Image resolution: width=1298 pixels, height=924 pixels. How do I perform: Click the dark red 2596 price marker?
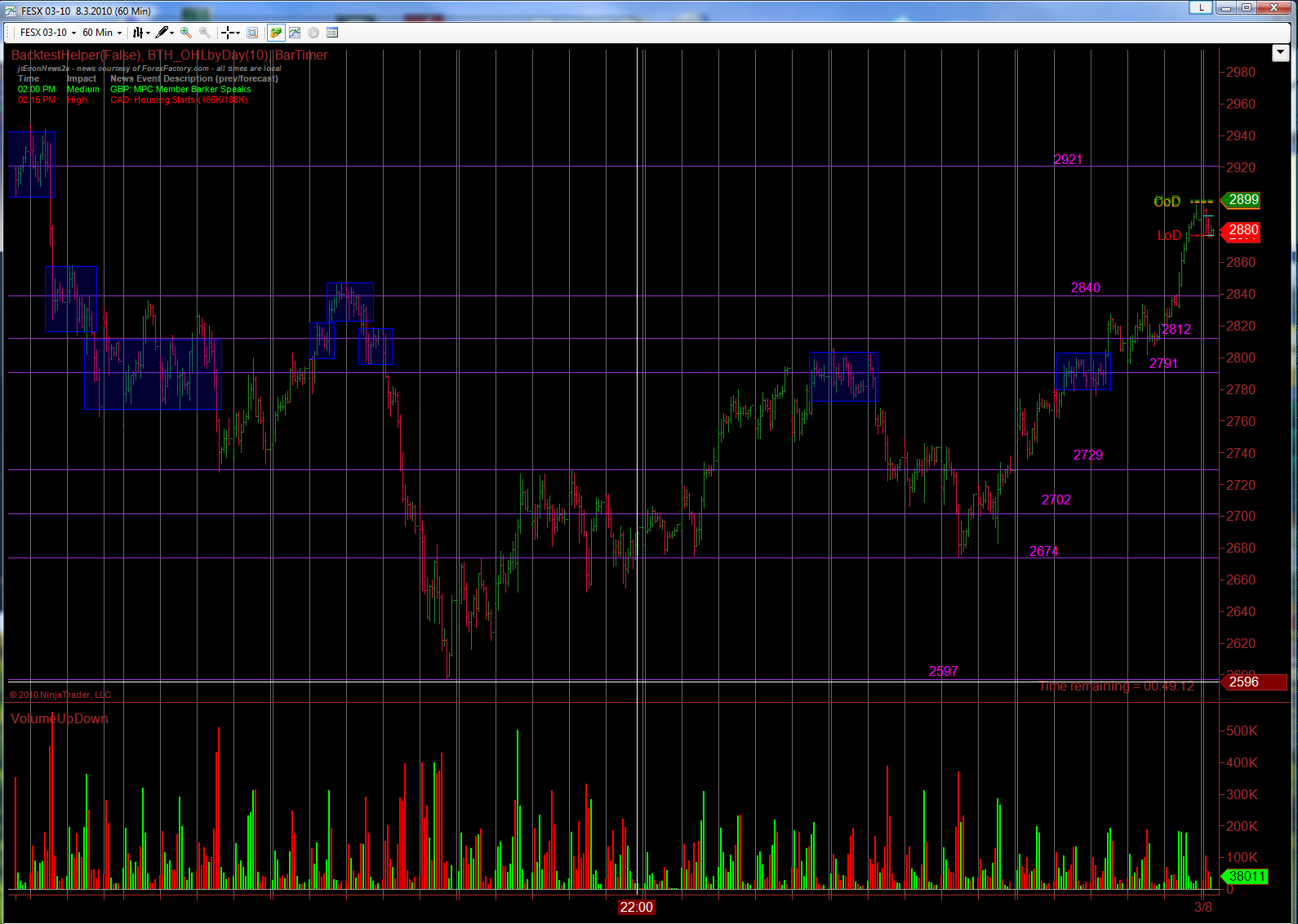pyautogui.click(x=1254, y=682)
